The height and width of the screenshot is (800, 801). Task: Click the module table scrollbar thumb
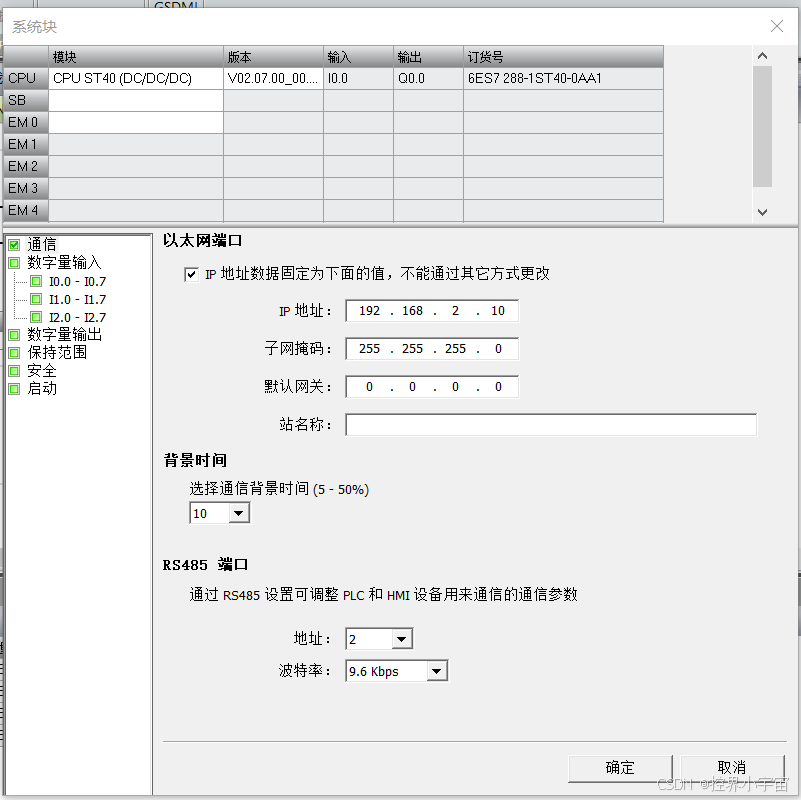(762, 126)
